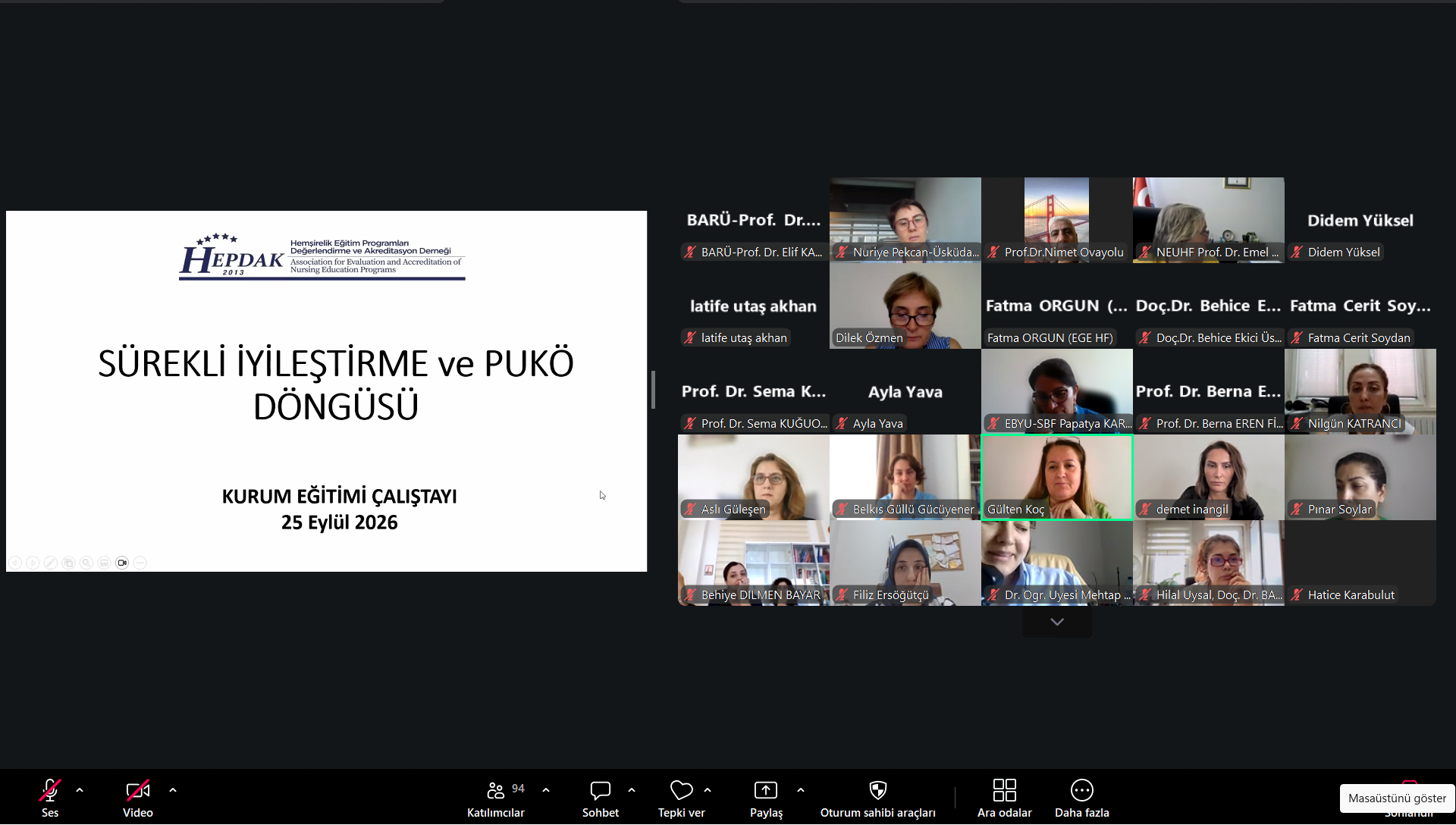1456x825 pixels.
Task: Open the Daha fazla more menu
Action: [x=1082, y=798]
